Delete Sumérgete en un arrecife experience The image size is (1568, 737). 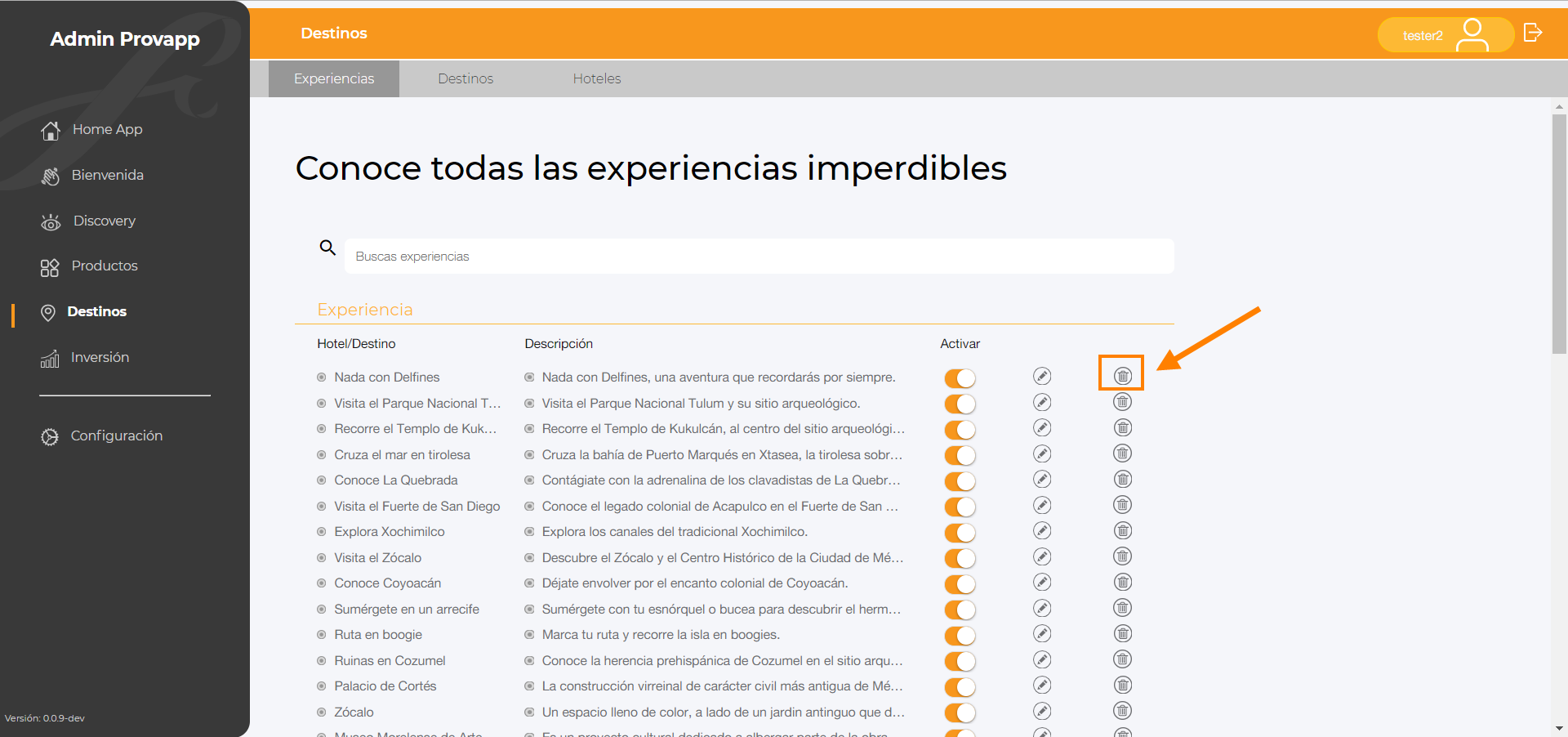[1123, 608]
